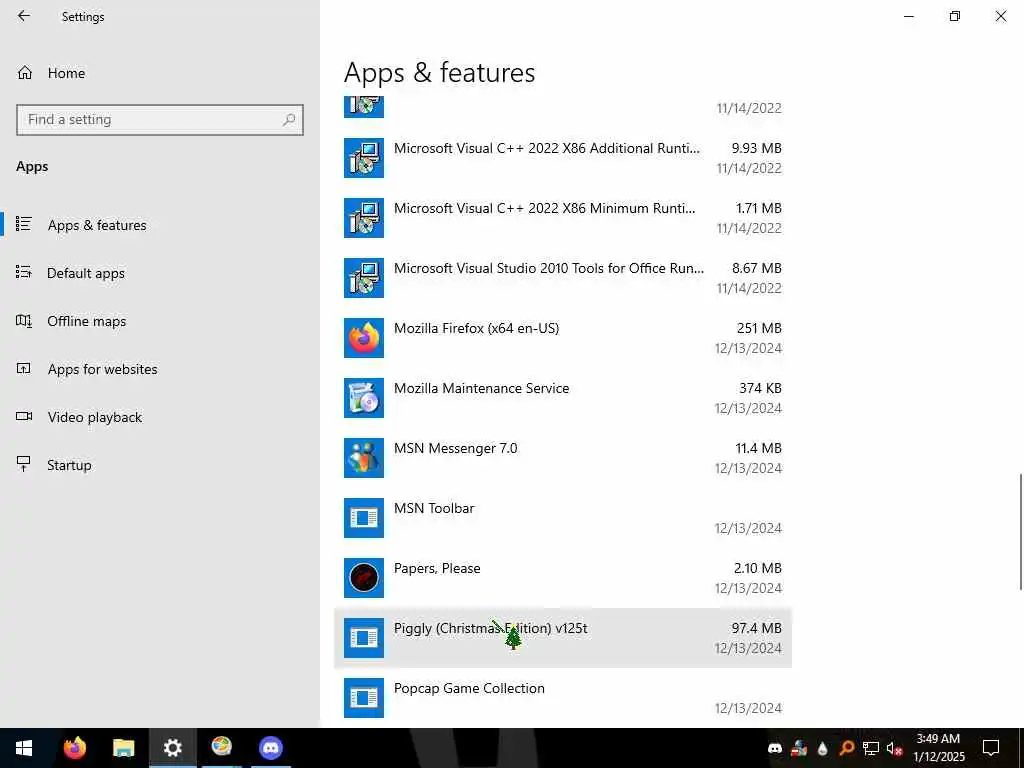Click the Visual Studio 2010 Tools installer icon
This screenshot has width=1024, height=768.
point(364,278)
